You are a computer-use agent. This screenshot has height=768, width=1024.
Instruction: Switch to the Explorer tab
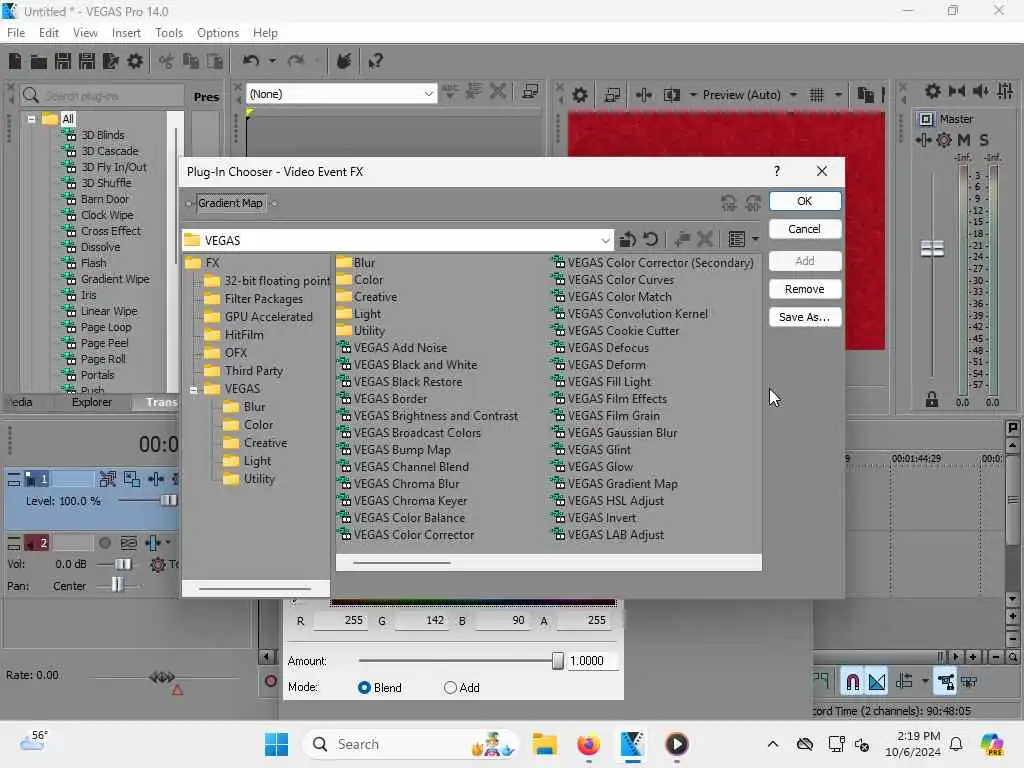pyautogui.click(x=92, y=402)
